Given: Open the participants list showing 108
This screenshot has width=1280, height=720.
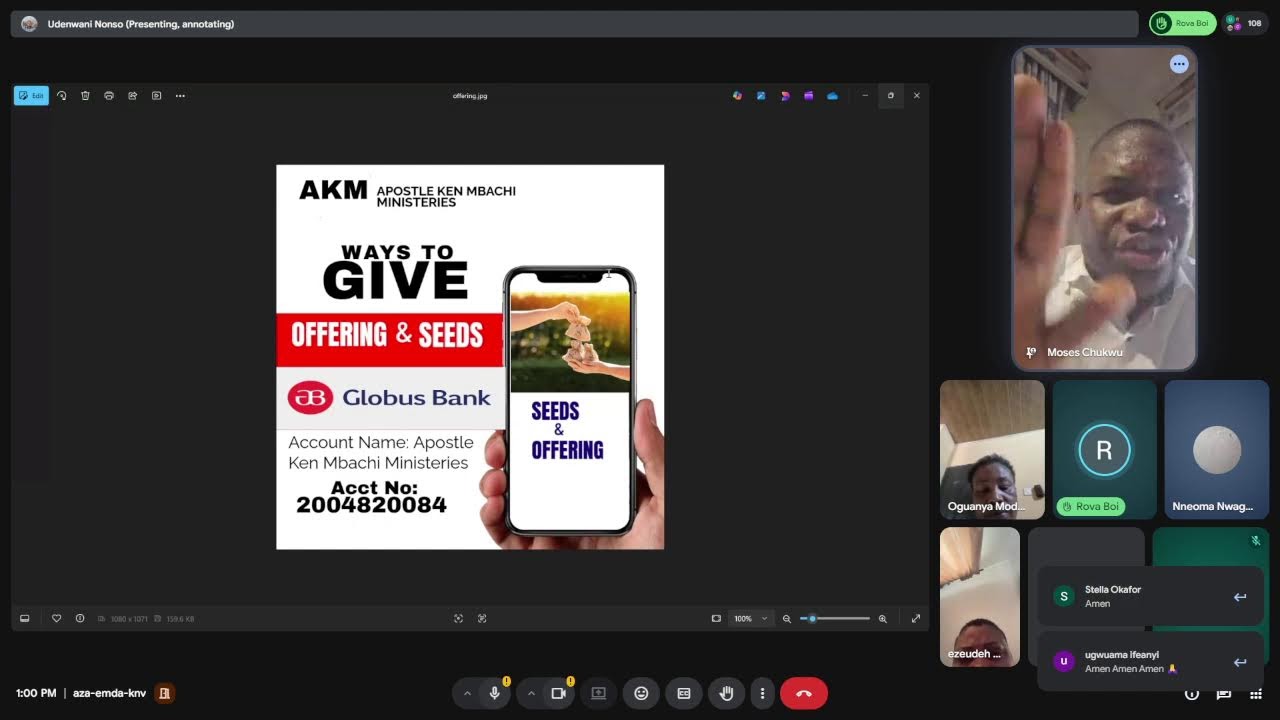Looking at the screenshot, I should [x=1245, y=23].
